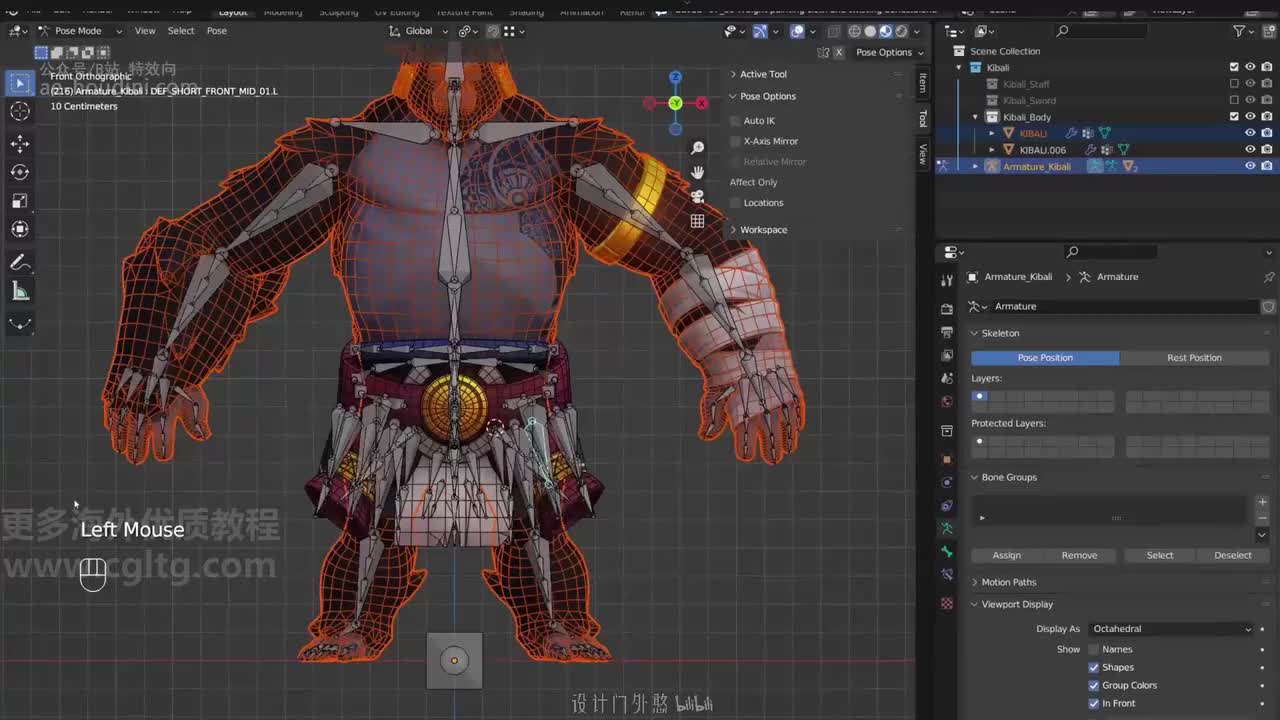
Task: Enable X-Axis Mirror checkbox
Action: 736,141
